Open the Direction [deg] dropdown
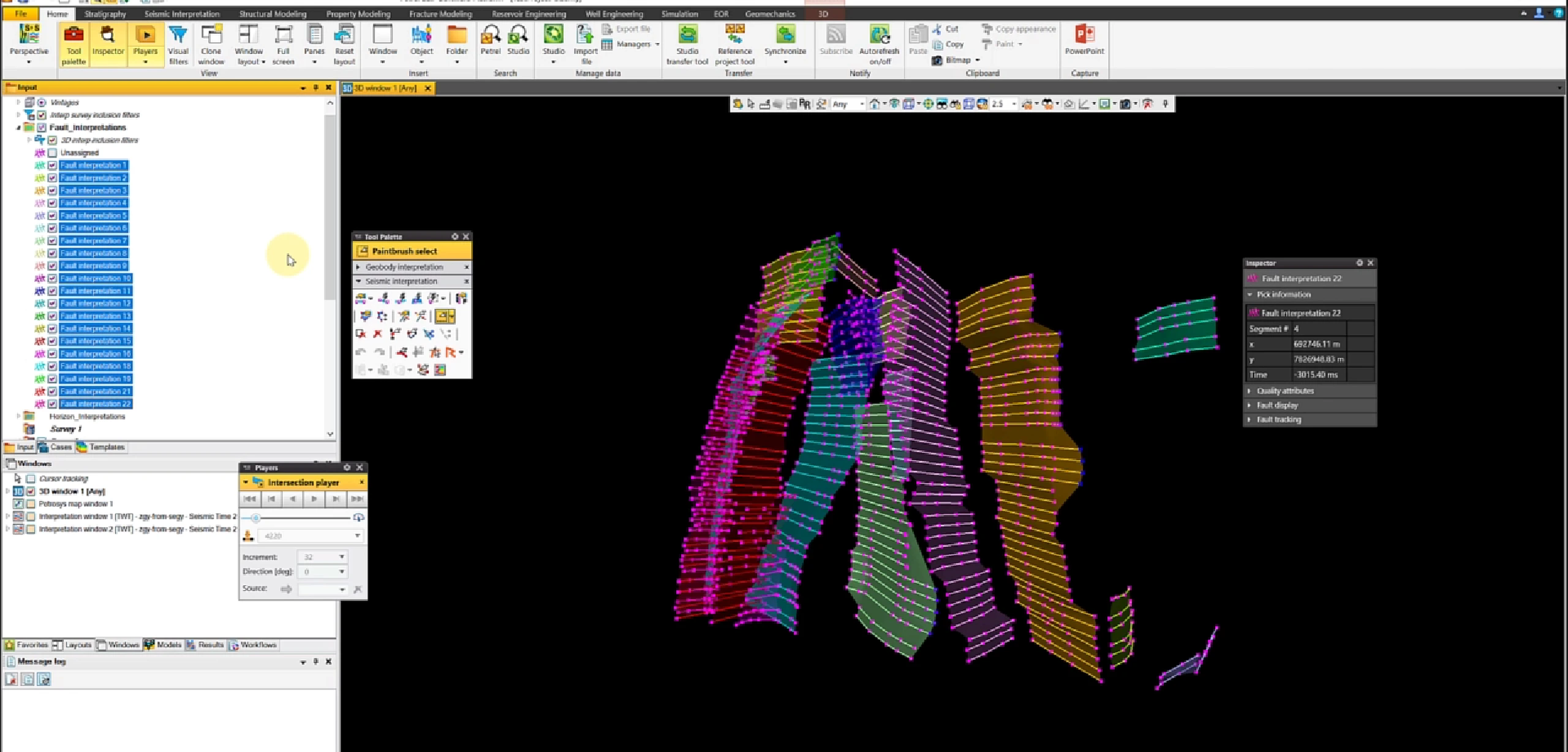Image resolution: width=1568 pixels, height=752 pixels. coord(342,572)
